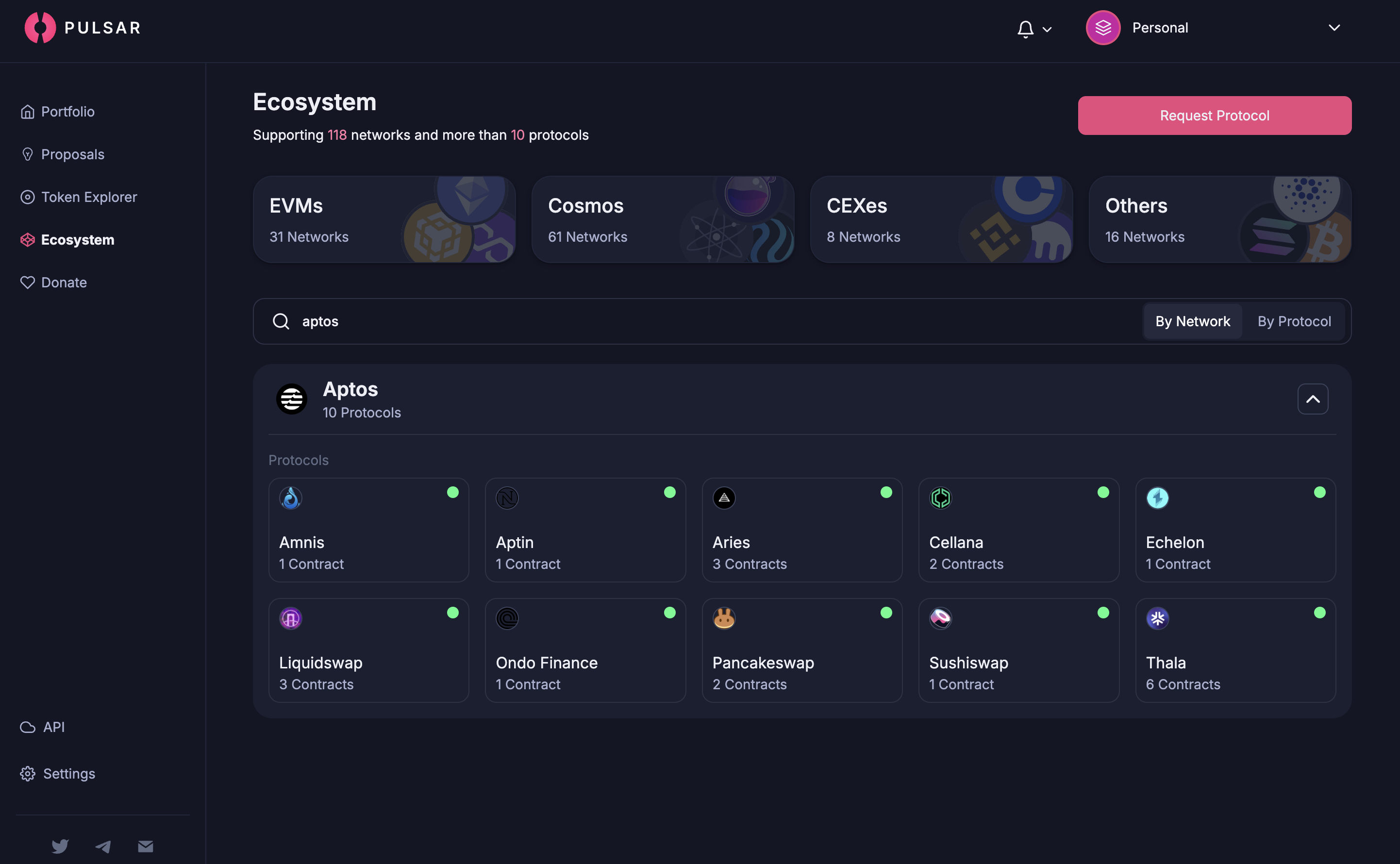Open the notifications dropdown chevron
The height and width of the screenshot is (864, 1400).
(1047, 30)
